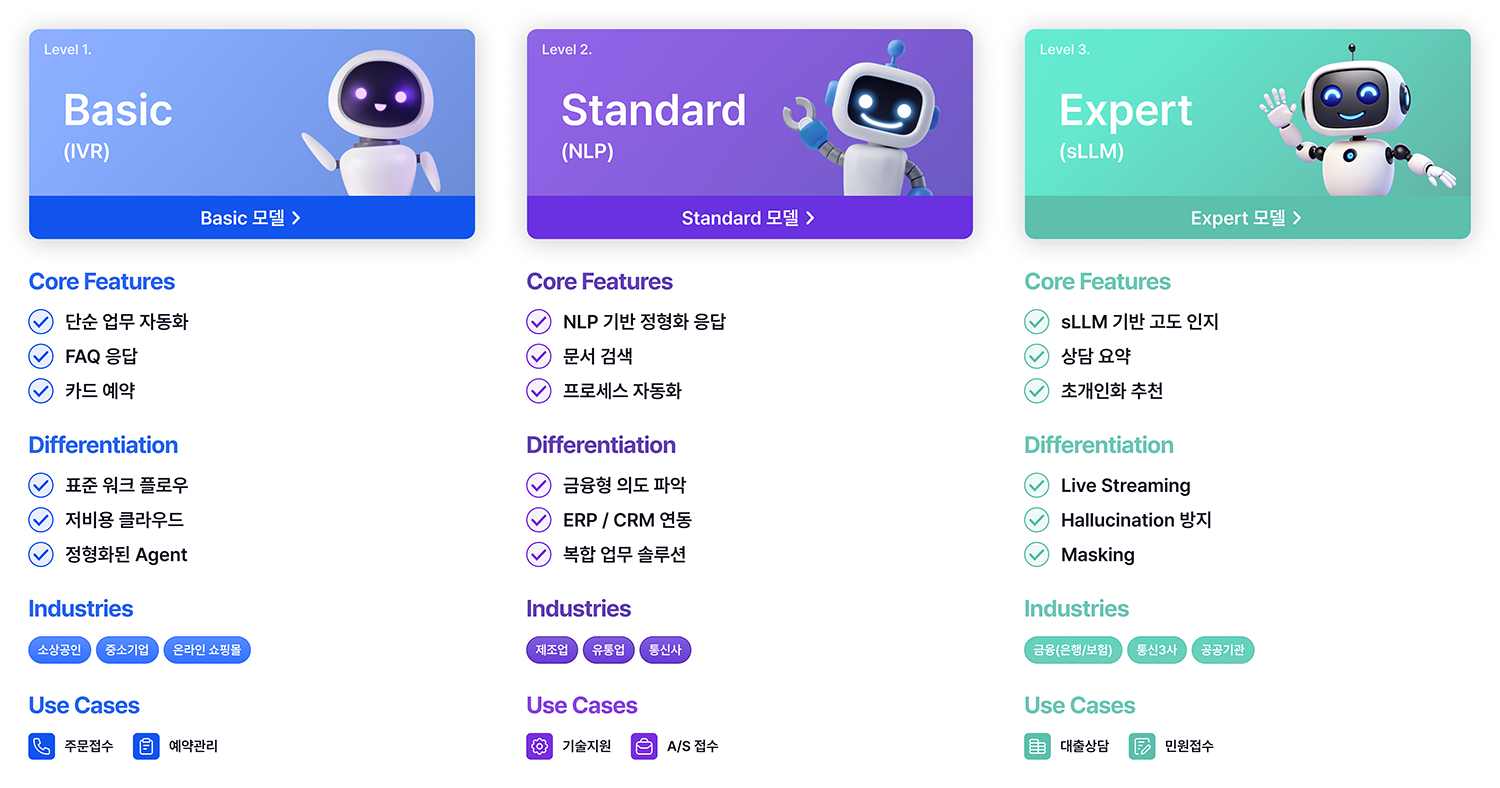Click the Basic model robot image

tap(372, 123)
